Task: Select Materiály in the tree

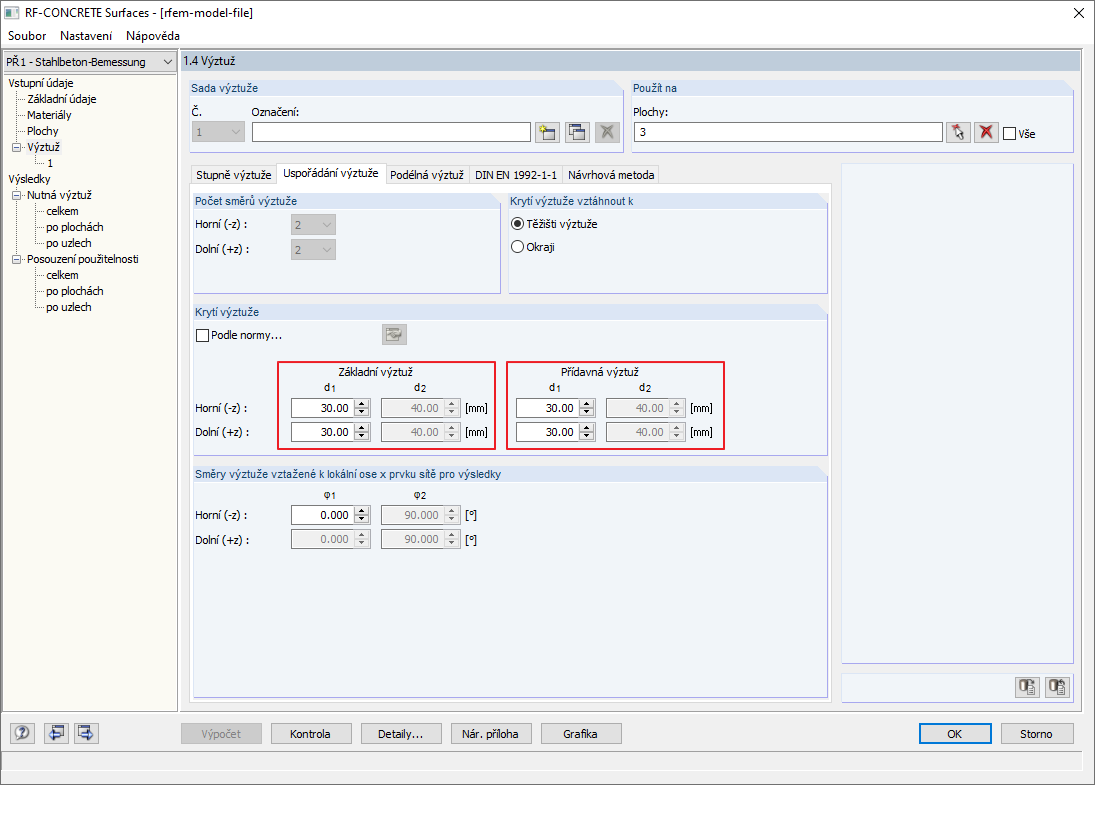Action: pyautogui.click(x=49, y=115)
